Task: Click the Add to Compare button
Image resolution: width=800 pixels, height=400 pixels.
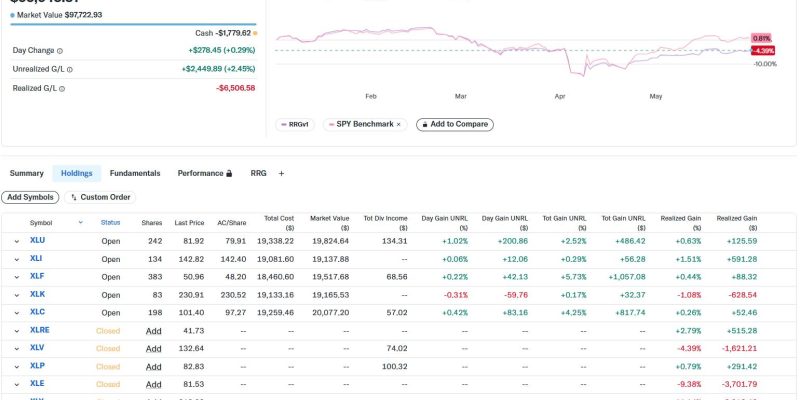Action: [x=455, y=124]
